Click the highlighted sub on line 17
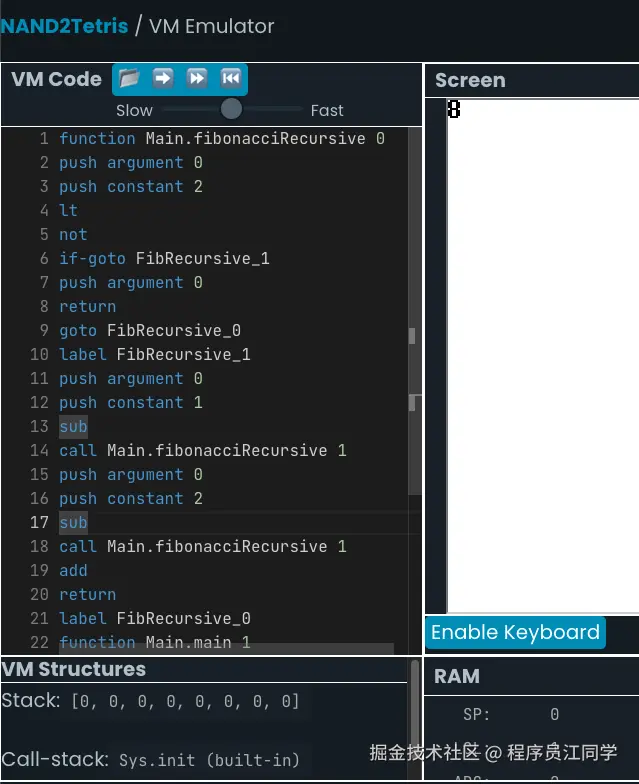This screenshot has height=784, width=639. click(x=73, y=522)
